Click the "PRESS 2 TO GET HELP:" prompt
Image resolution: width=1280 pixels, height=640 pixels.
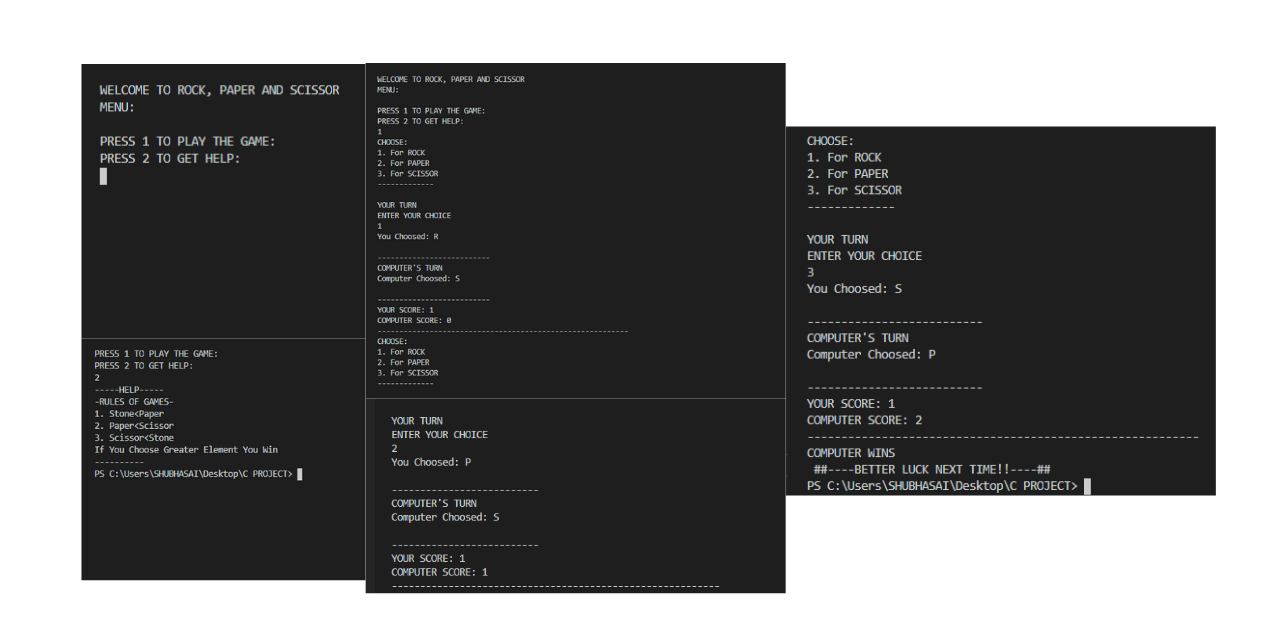pyautogui.click(x=171, y=158)
